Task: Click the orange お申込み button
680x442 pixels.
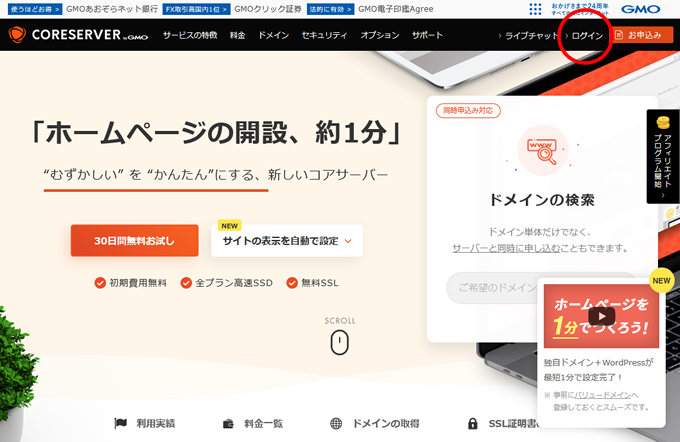Action: [x=641, y=35]
